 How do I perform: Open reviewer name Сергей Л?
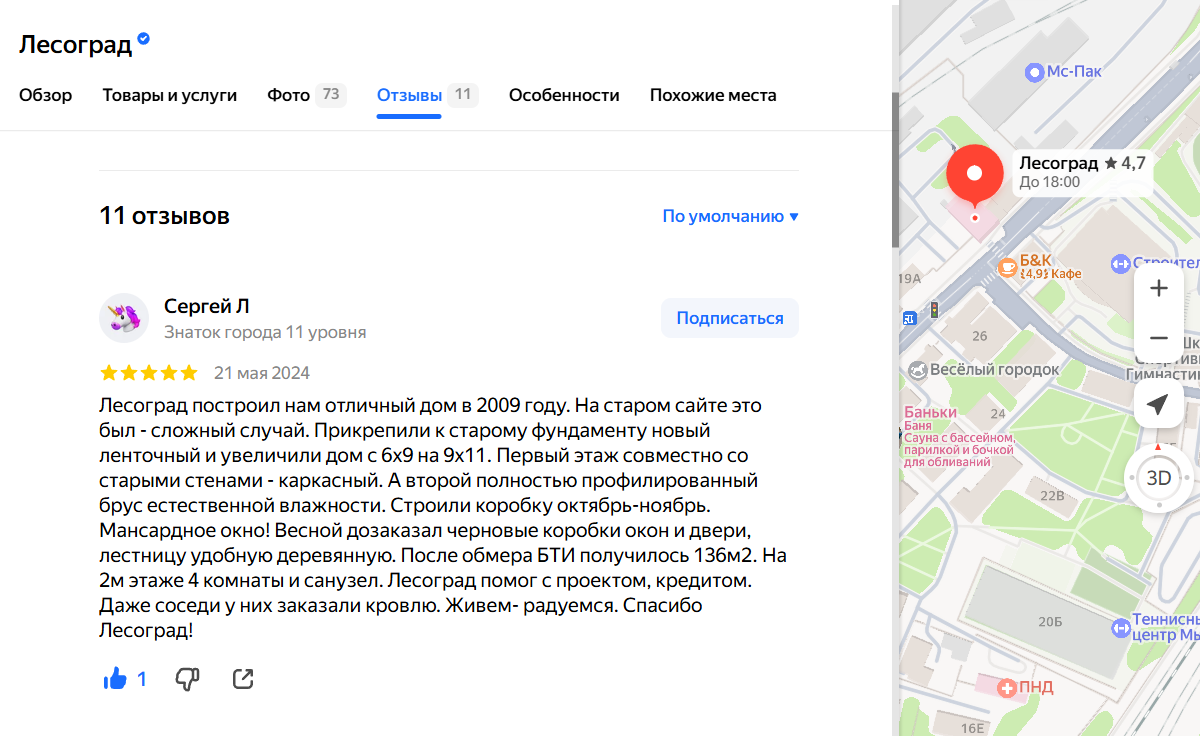(x=207, y=306)
